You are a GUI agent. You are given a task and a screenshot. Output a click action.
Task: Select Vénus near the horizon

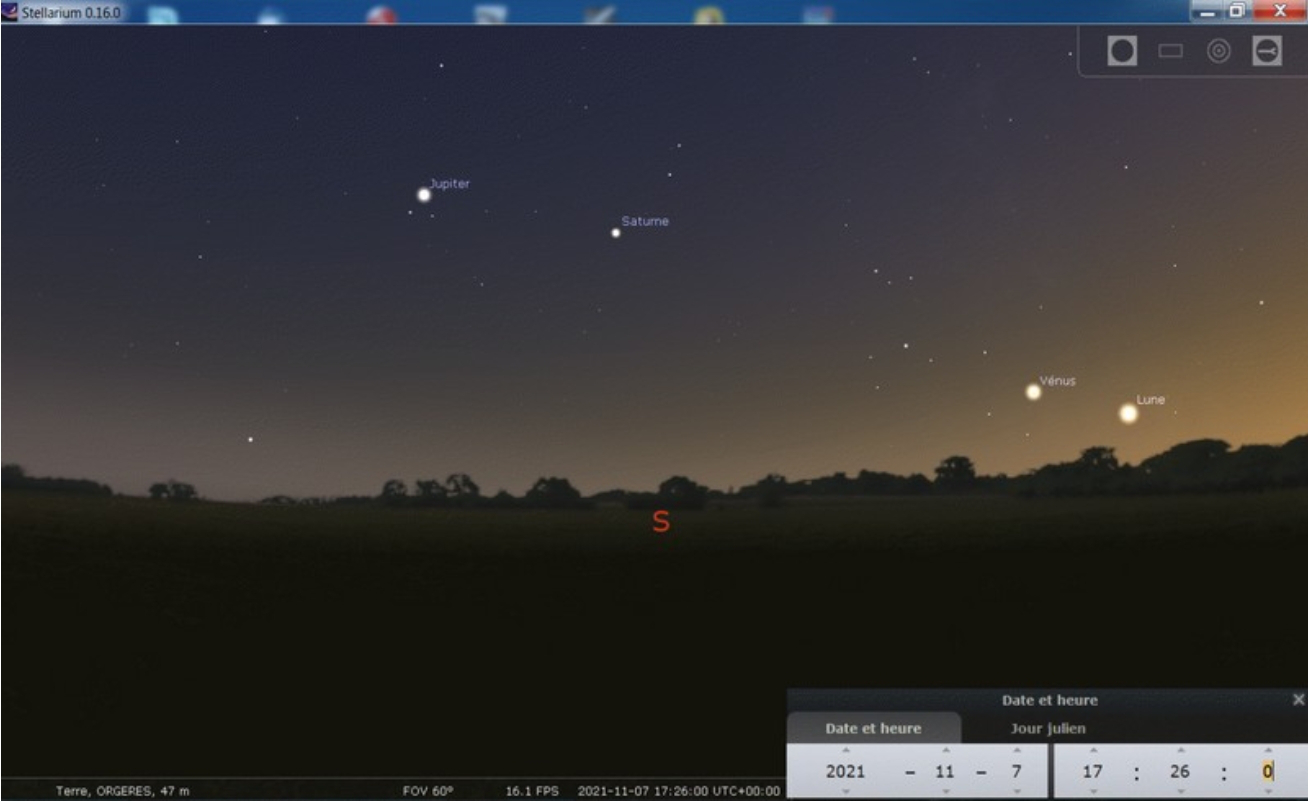(1033, 392)
